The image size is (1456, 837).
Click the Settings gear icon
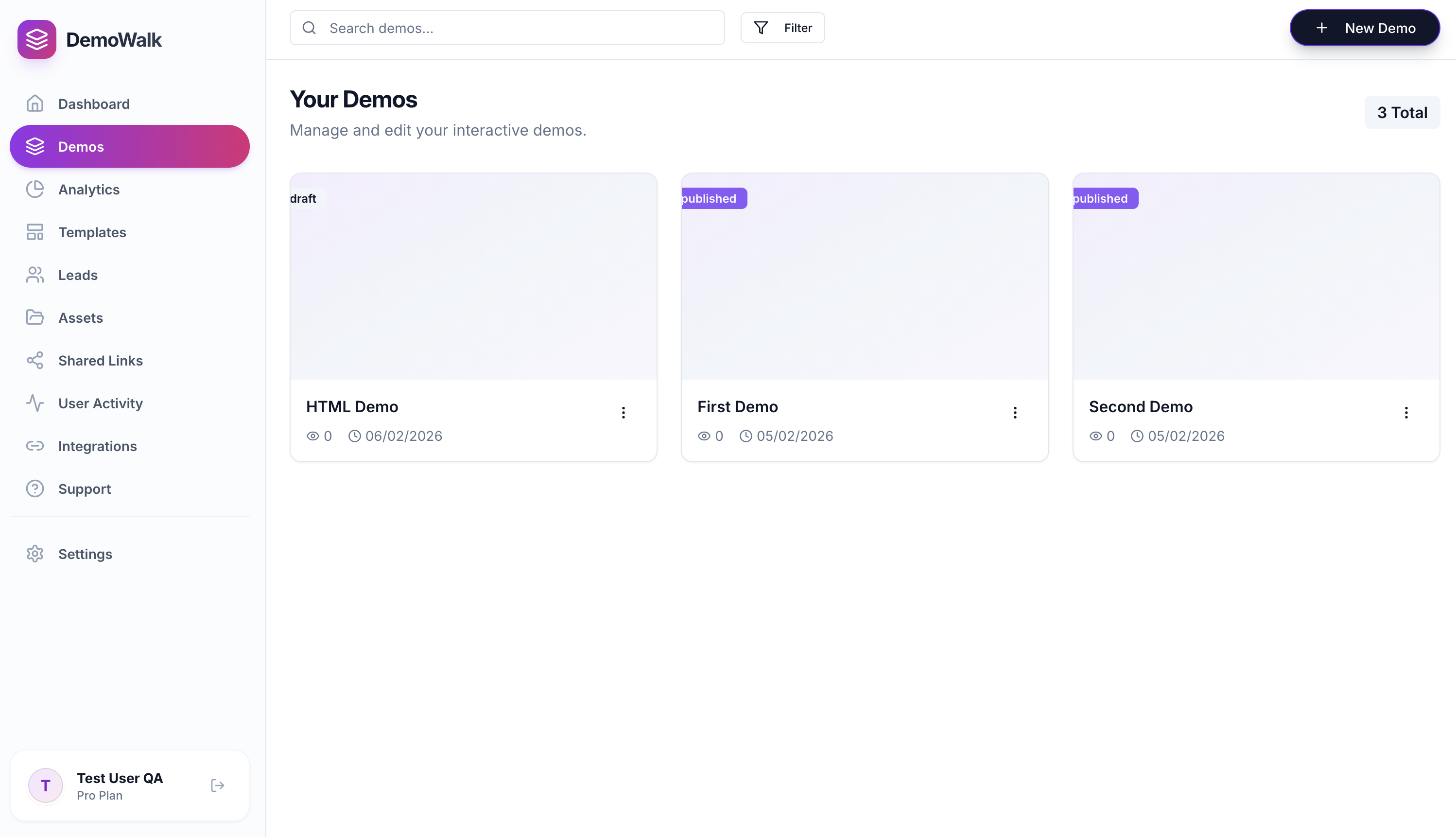35,554
